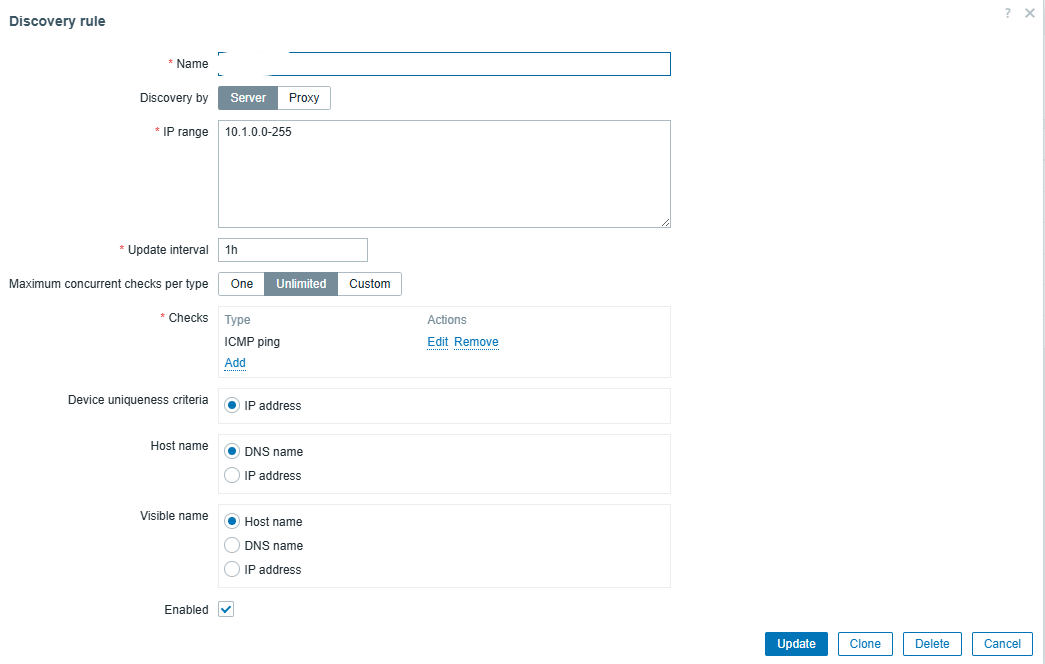Select DNS name for Visible name
Screen dimensions: 1045x664
pos(233,546)
